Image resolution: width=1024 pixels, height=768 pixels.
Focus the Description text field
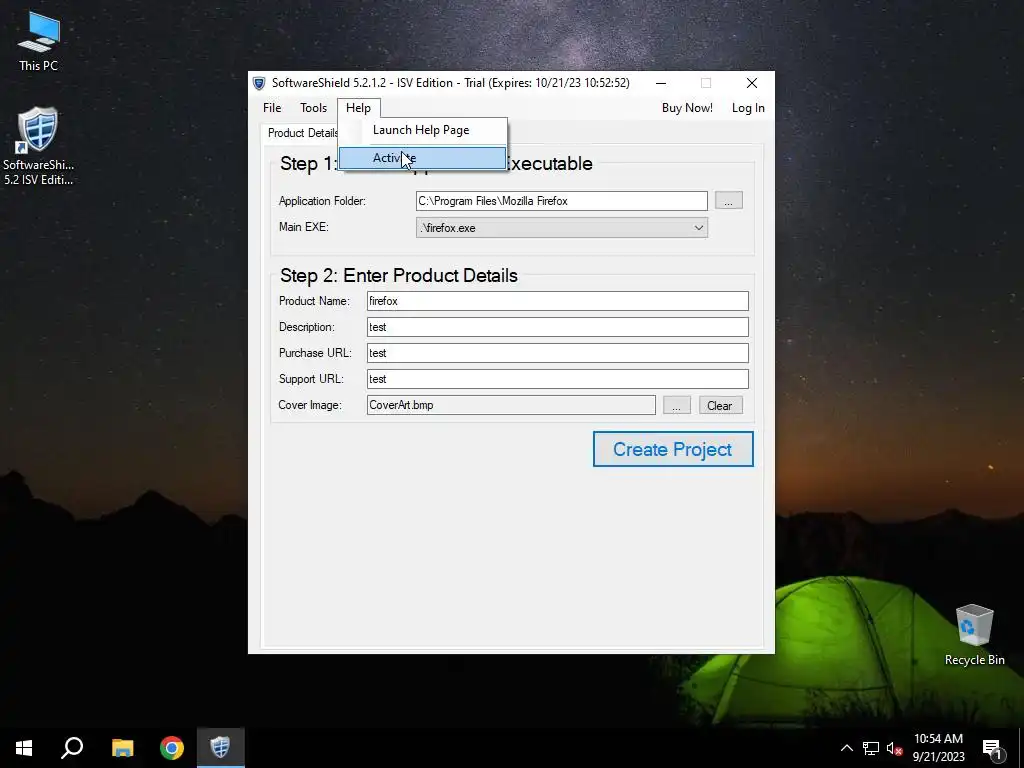(558, 327)
